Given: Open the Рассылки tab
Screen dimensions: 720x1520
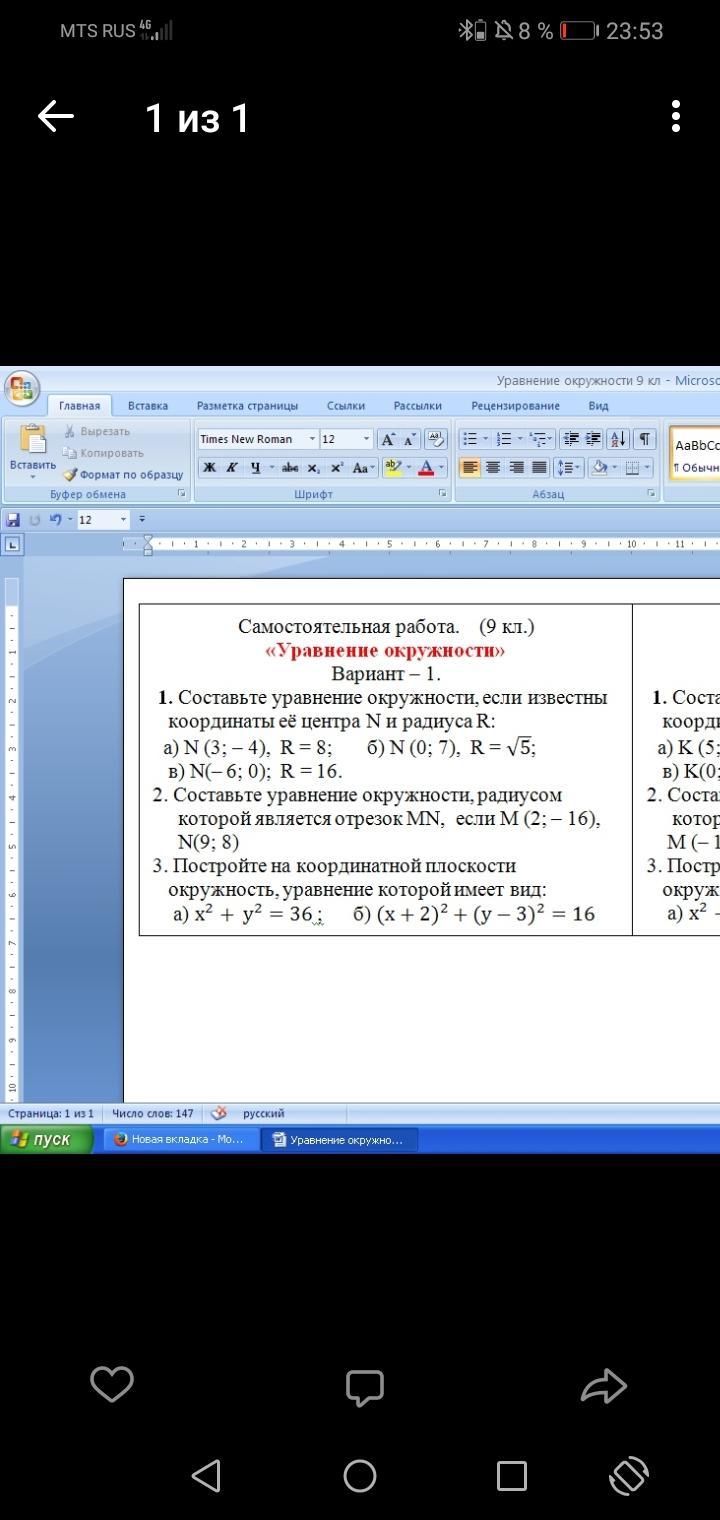Looking at the screenshot, I should [x=417, y=406].
